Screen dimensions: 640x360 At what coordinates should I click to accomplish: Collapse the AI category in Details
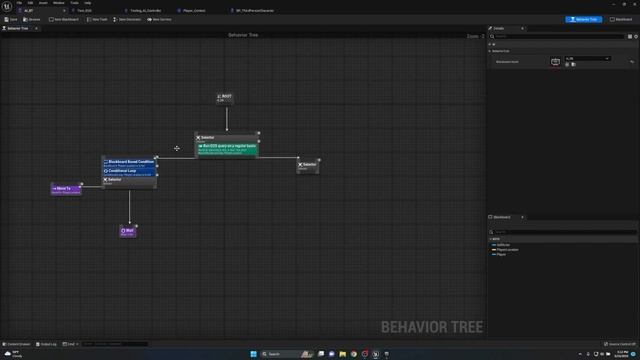pos(490,44)
